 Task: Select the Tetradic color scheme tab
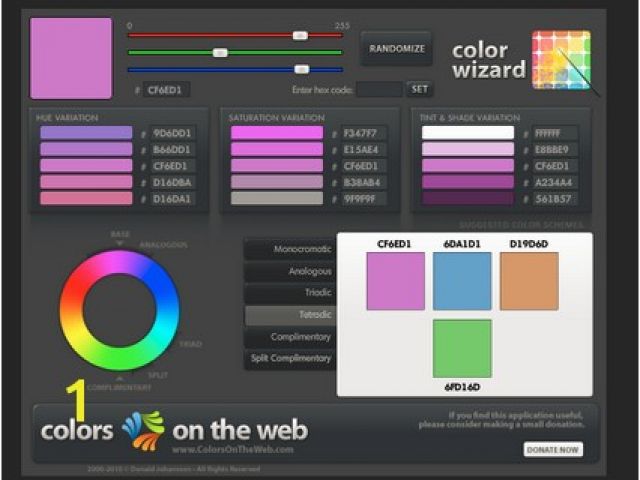click(291, 315)
